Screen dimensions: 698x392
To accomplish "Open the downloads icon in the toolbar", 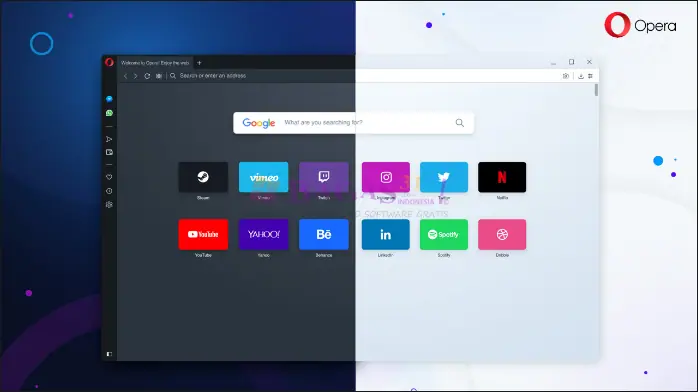I will pyautogui.click(x=581, y=76).
